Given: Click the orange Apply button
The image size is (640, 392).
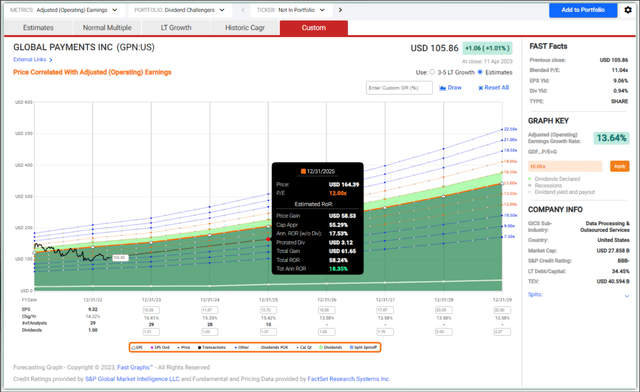Looking at the screenshot, I should pos(620,166).
